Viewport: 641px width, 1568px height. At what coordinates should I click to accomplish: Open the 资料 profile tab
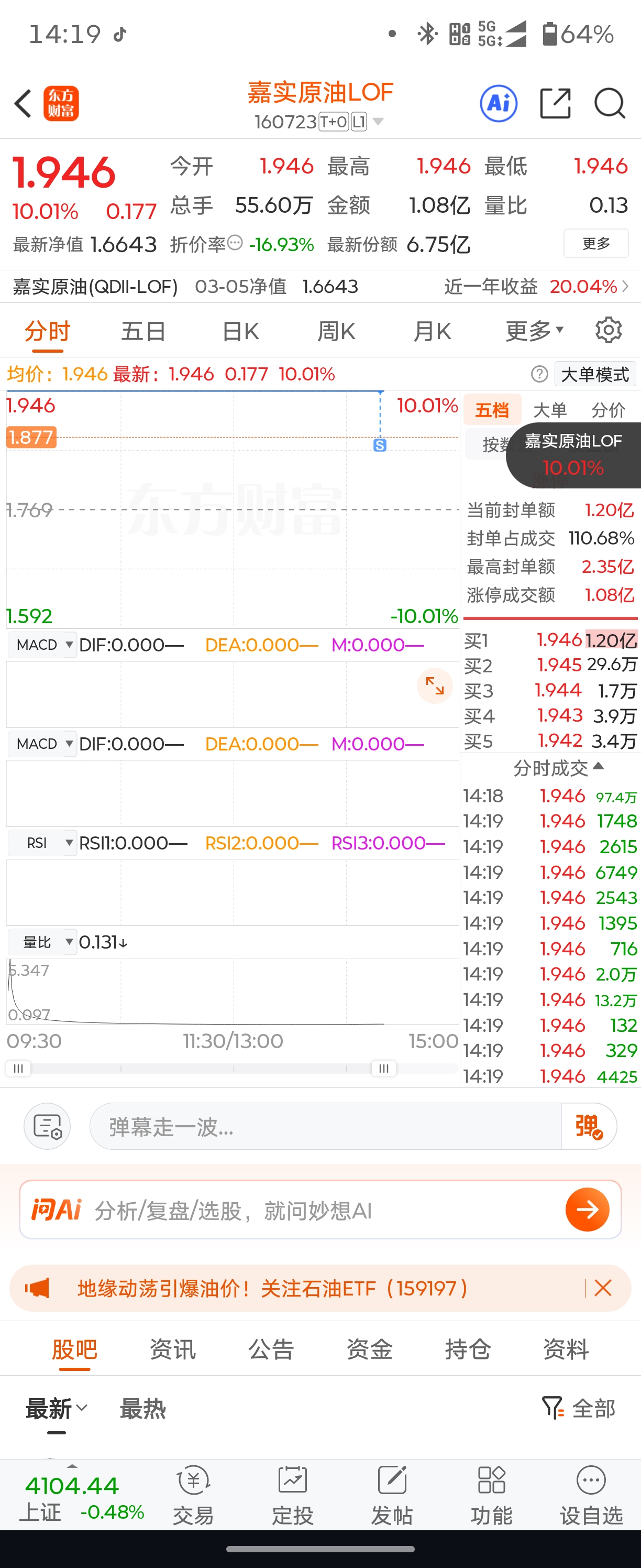(x=566, y=1349)
